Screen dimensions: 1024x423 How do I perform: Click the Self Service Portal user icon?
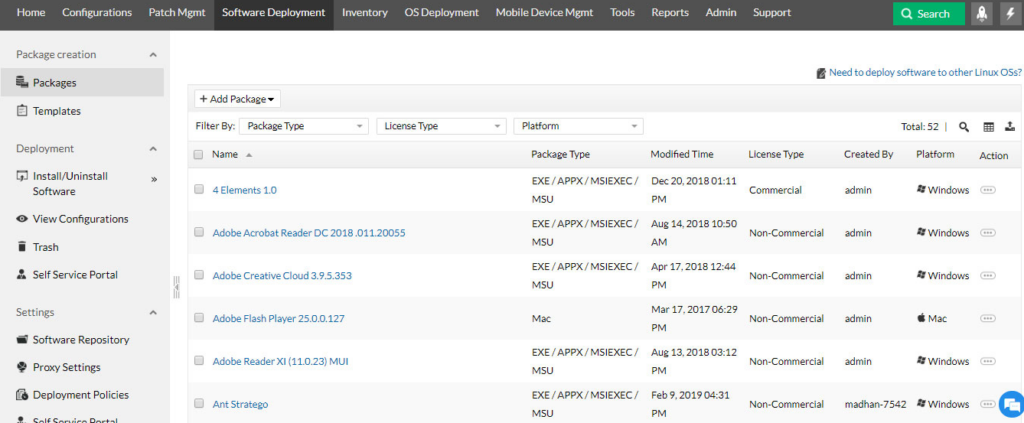point(22,275)
